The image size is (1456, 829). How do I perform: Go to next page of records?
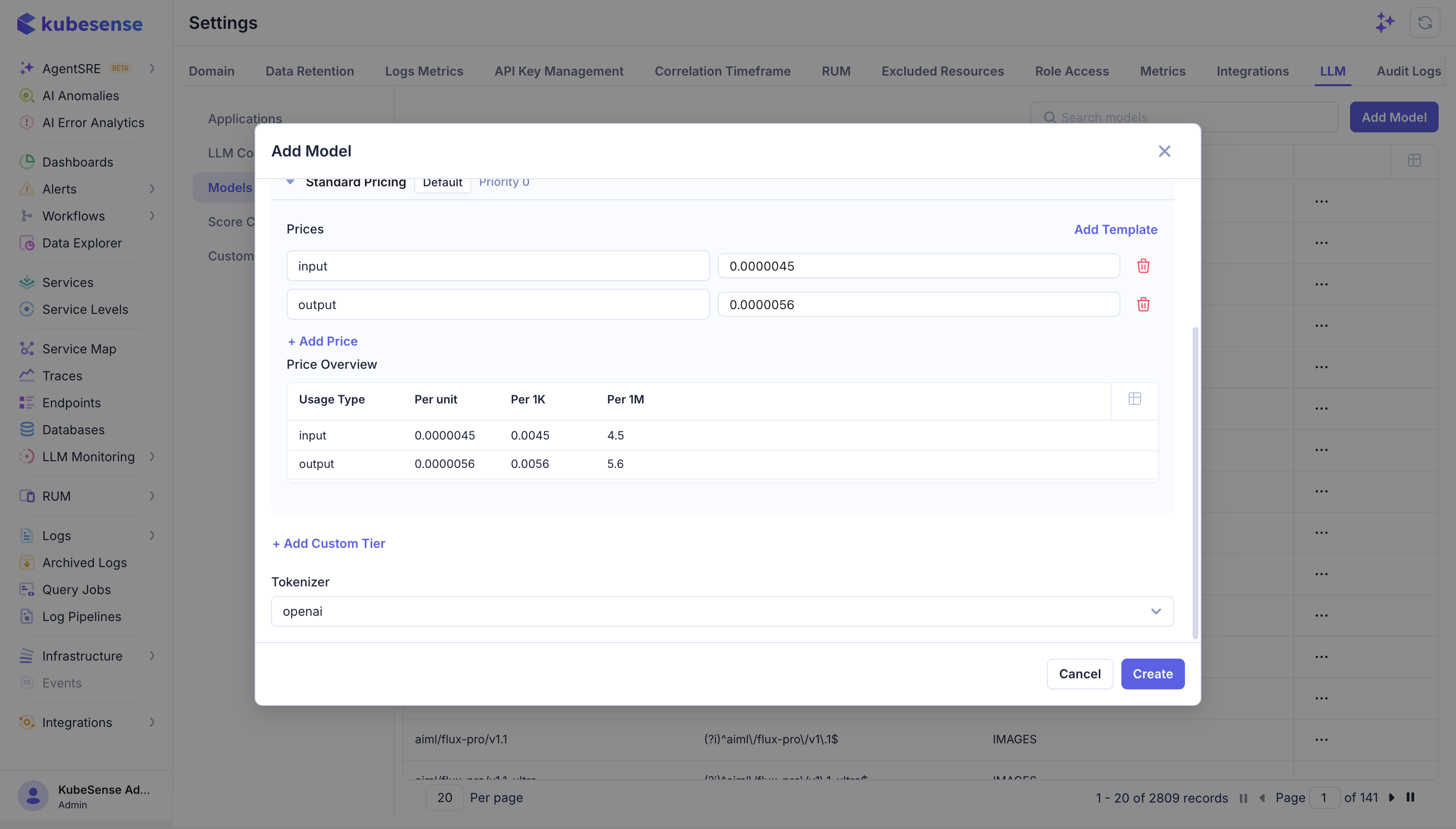[x=1391, y=797]
